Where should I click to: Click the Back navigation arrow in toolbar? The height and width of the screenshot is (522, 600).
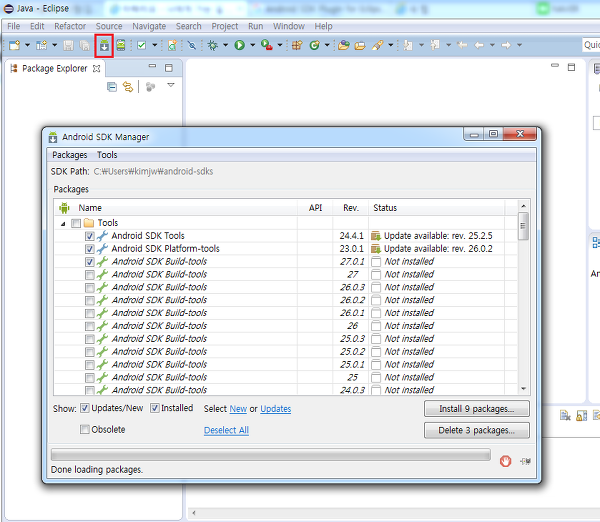[479, 45]
